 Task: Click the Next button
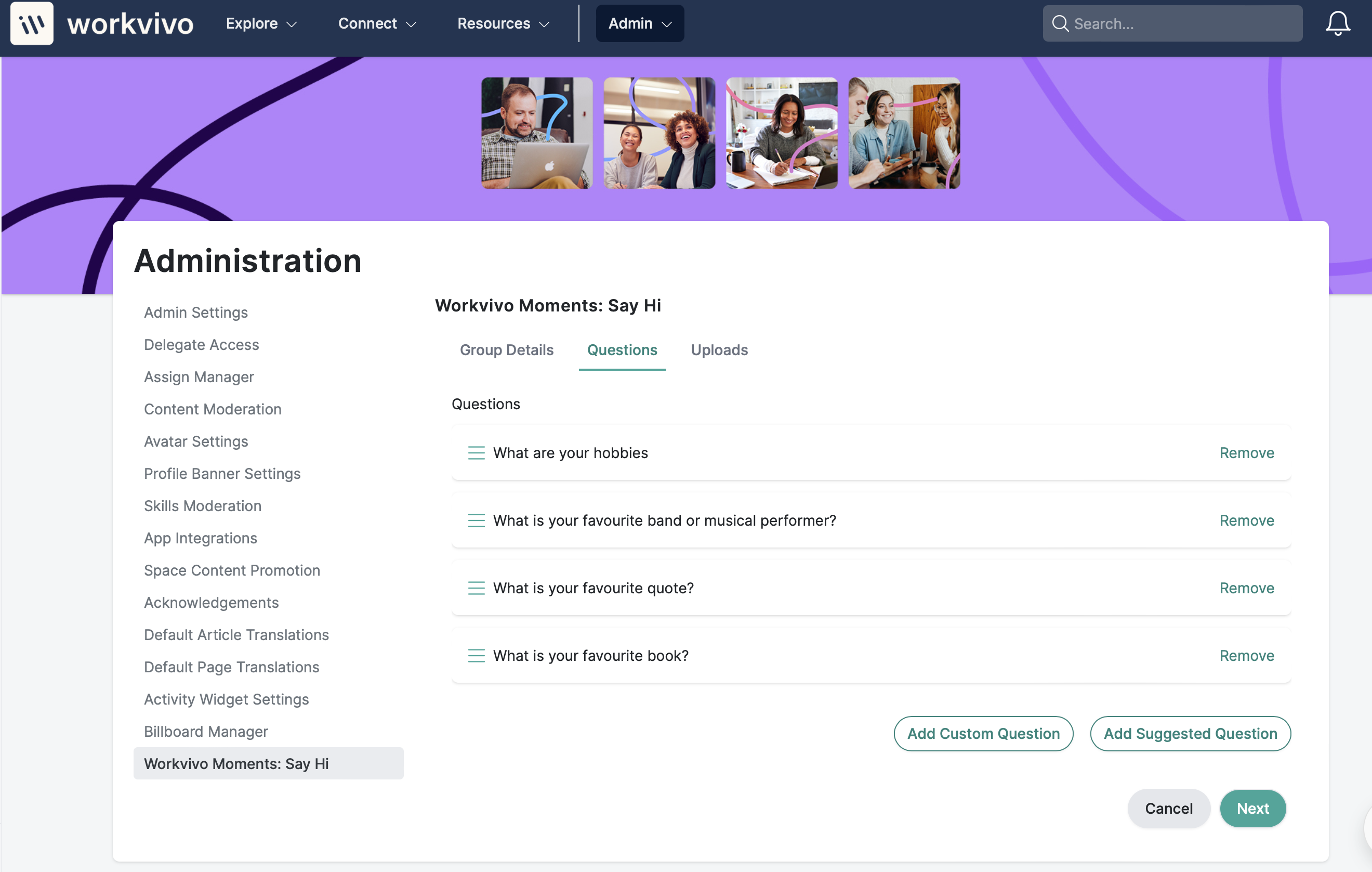pyautogui.click(x=1252, y=808)
